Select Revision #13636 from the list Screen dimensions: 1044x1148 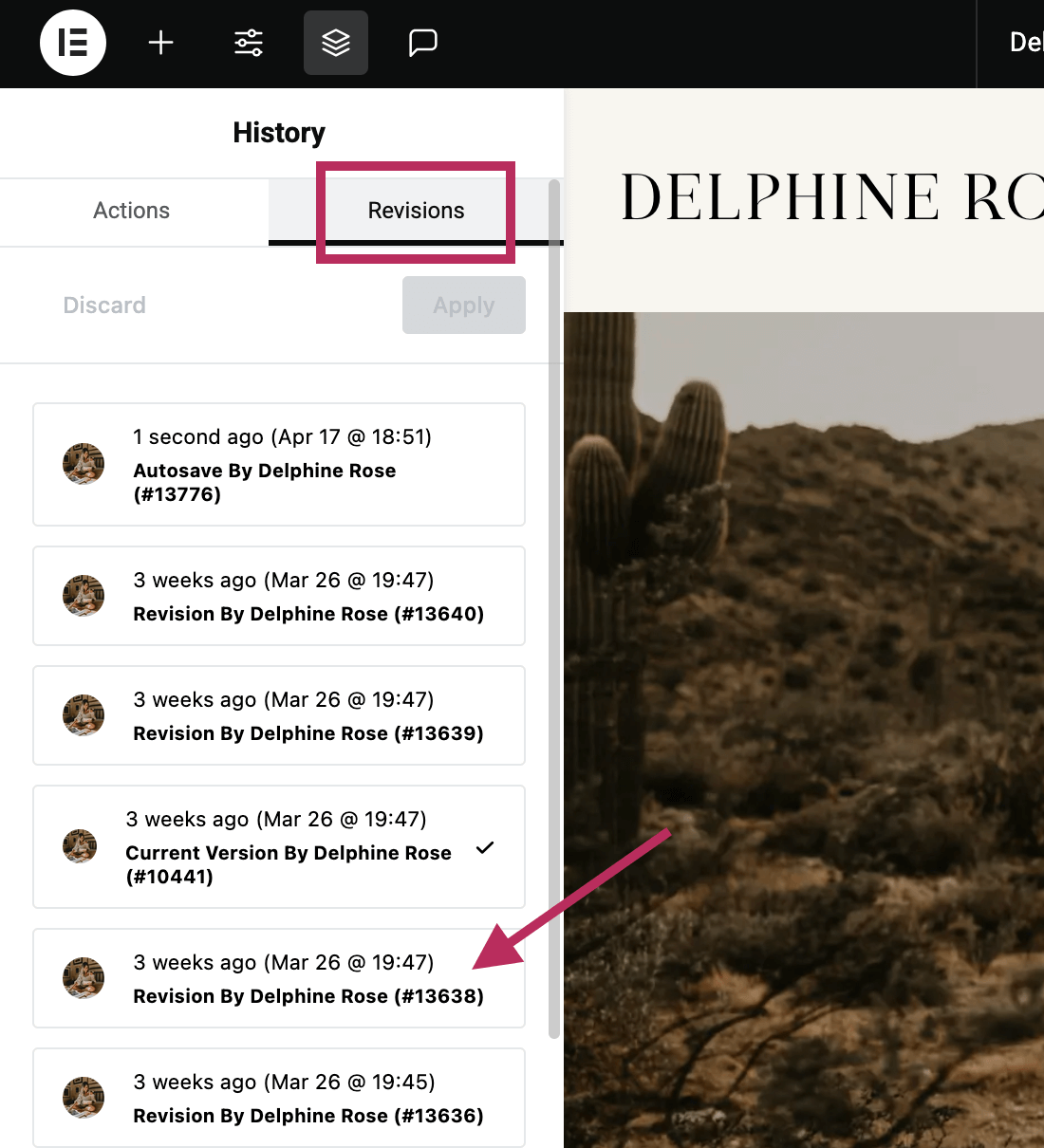(x=279, y=1098)
